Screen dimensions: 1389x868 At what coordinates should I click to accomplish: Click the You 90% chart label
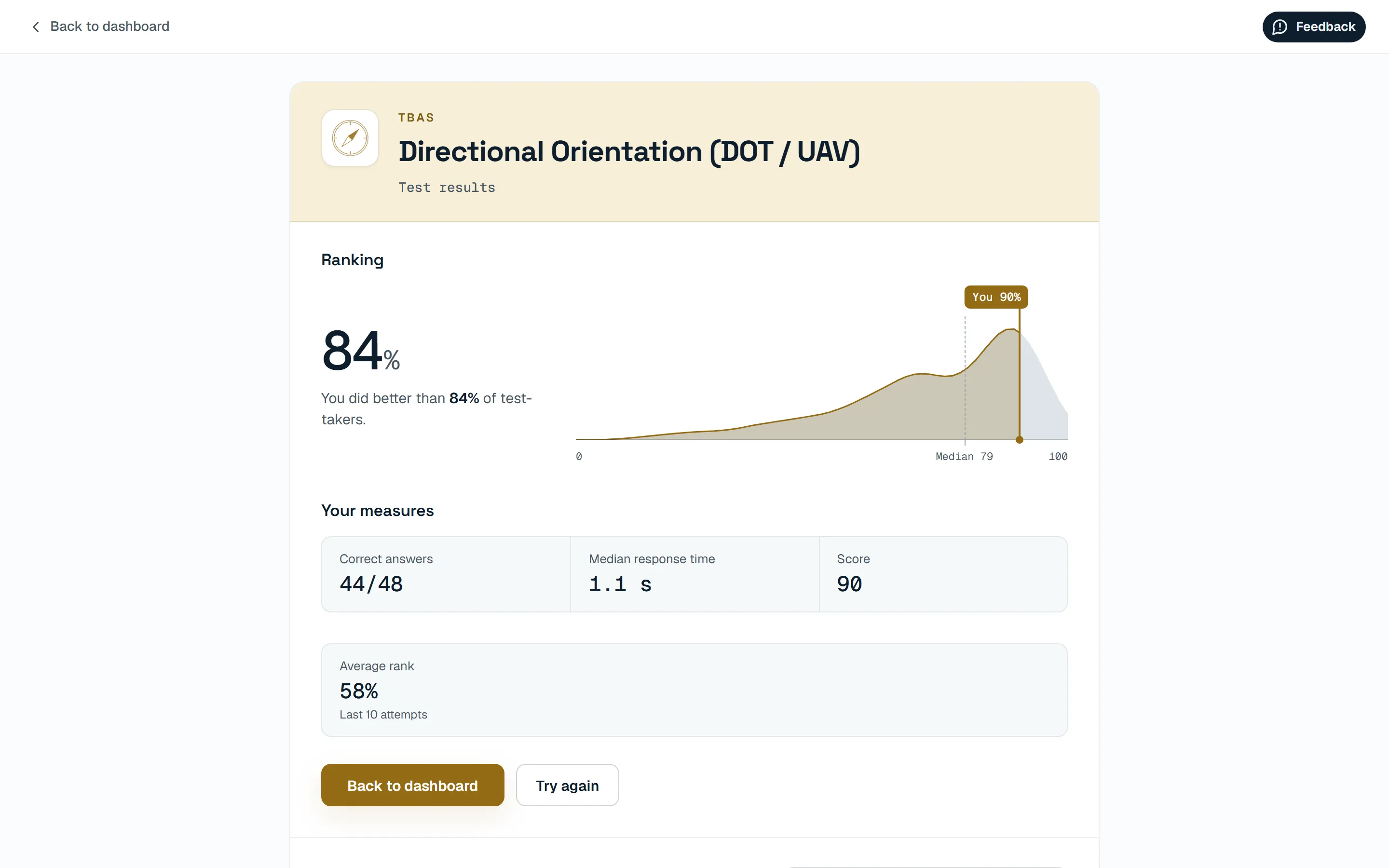tap(996, 297)
